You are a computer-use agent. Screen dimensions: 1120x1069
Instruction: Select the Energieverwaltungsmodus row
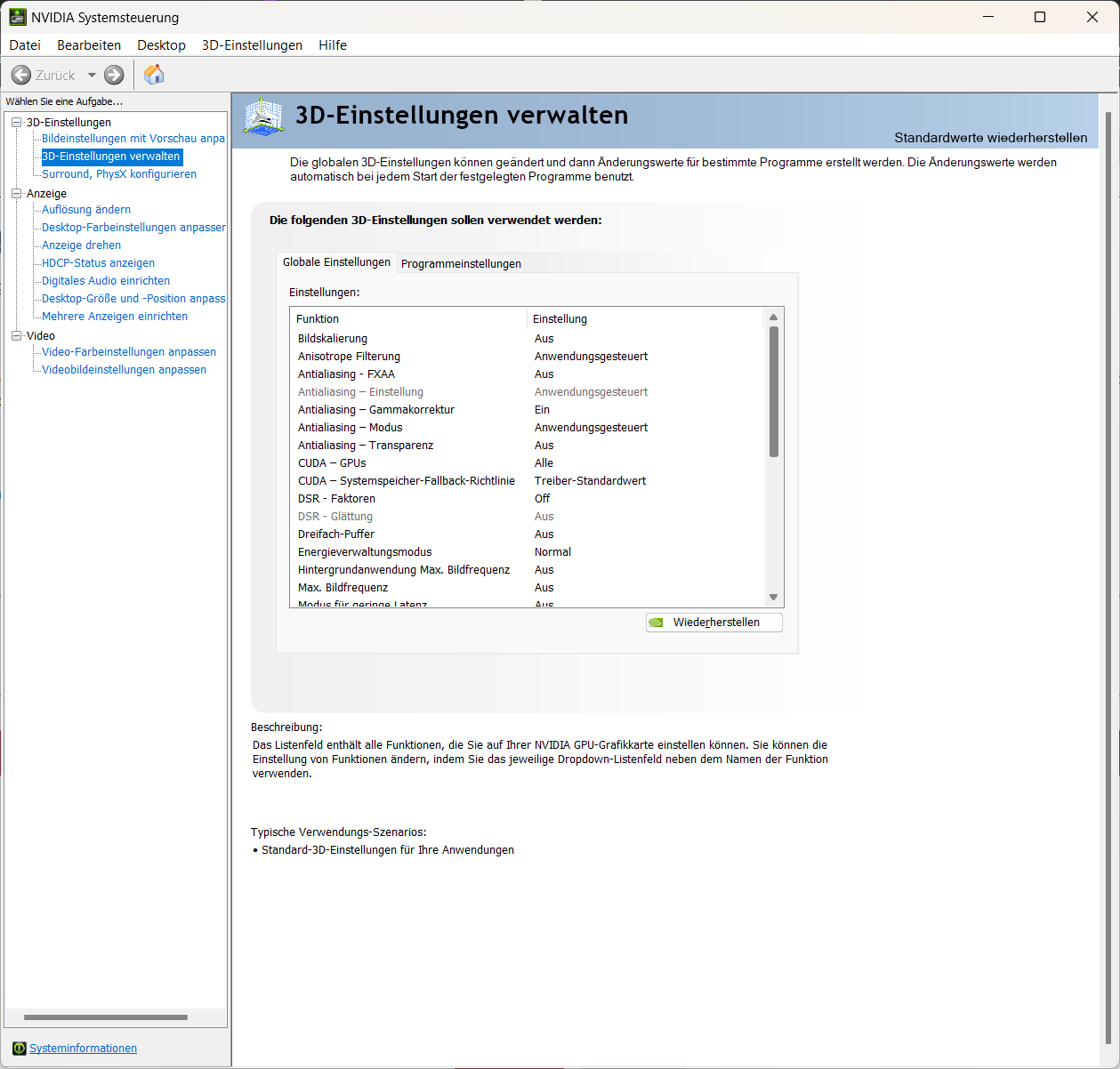(528, 552)
